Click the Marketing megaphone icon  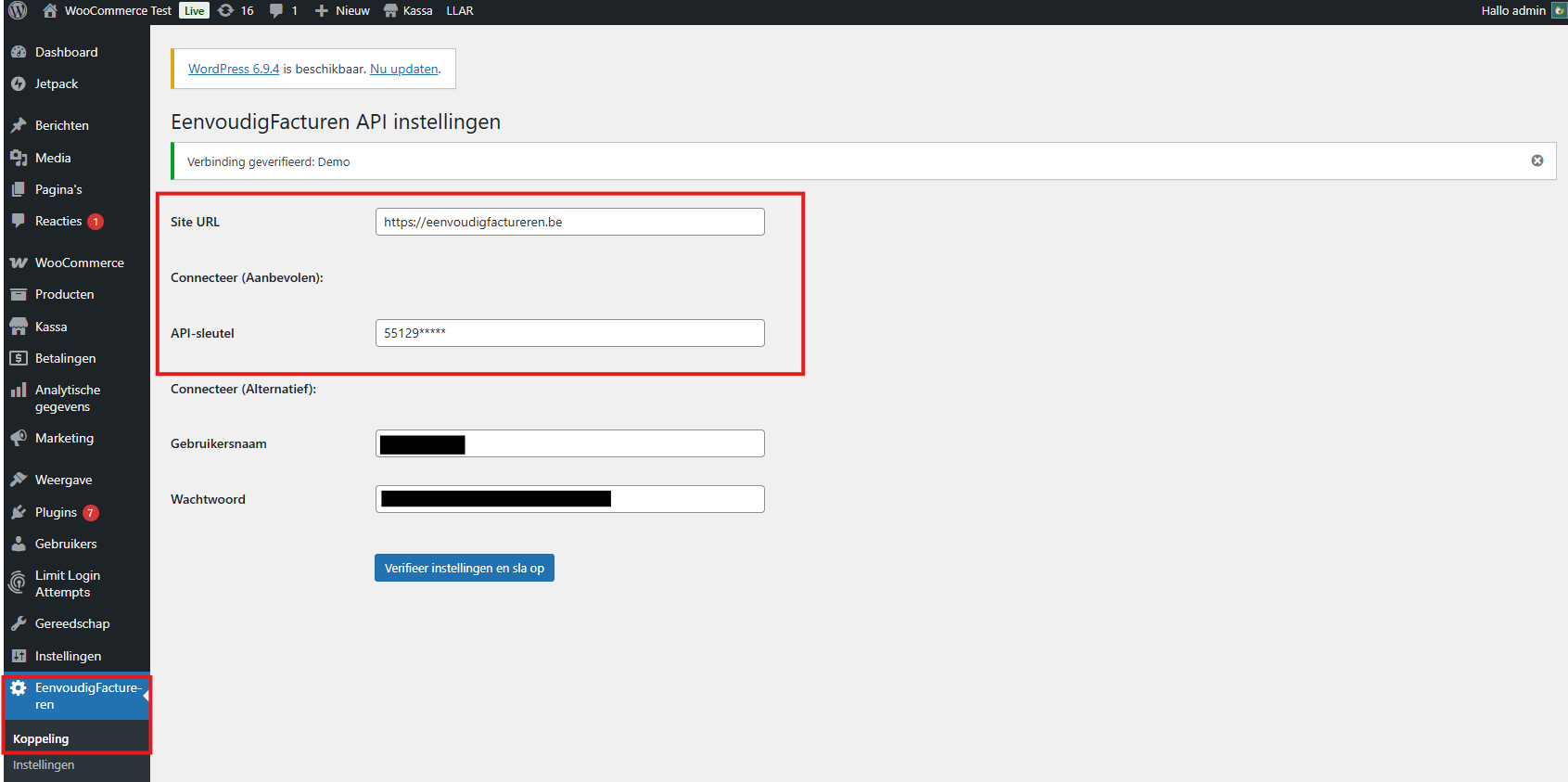point(19,438)
